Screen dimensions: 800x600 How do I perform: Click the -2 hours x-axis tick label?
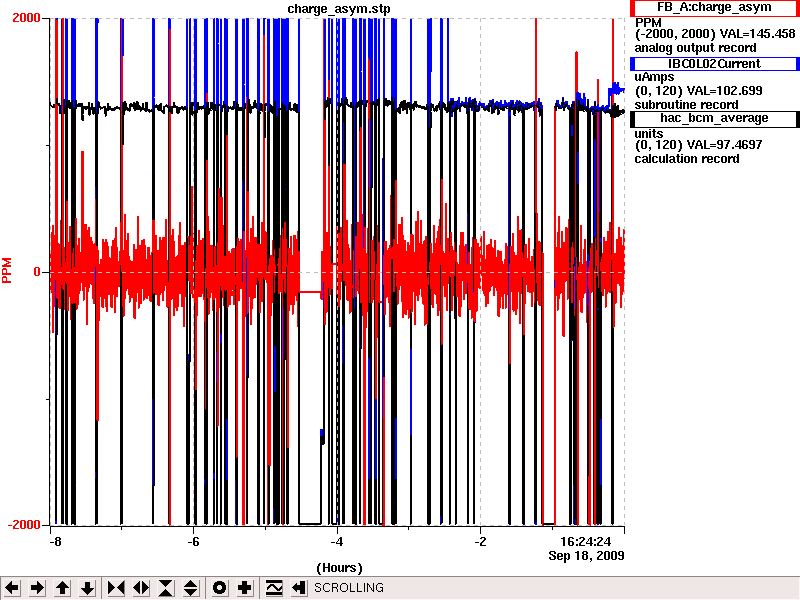480,542
